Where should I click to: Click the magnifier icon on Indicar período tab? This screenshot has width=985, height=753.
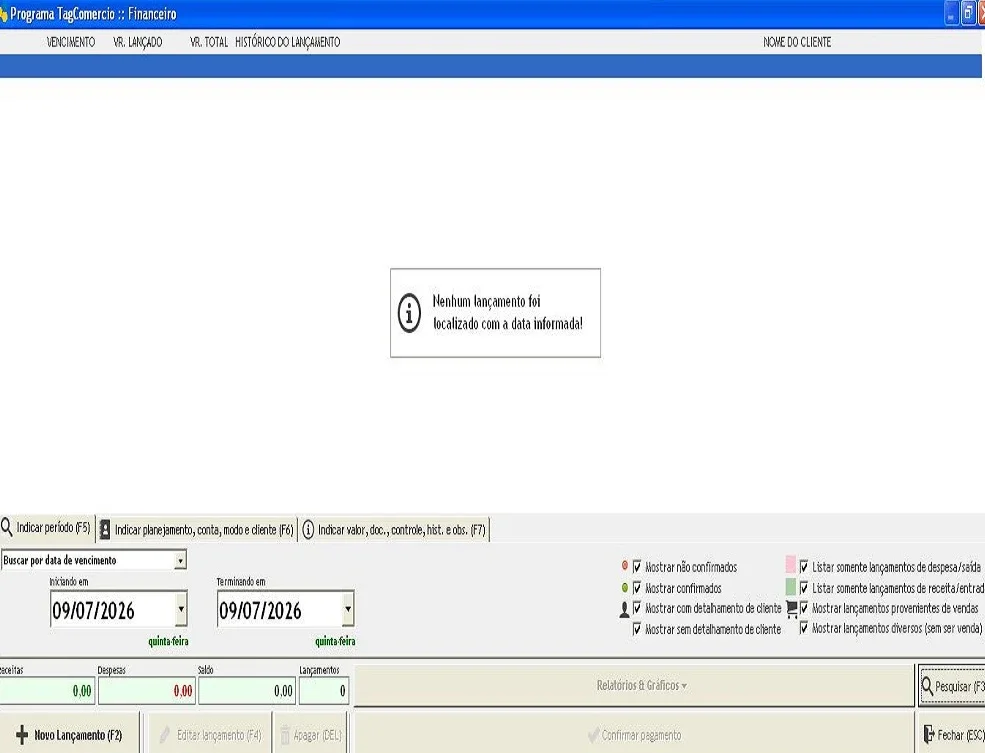[6, 527]
